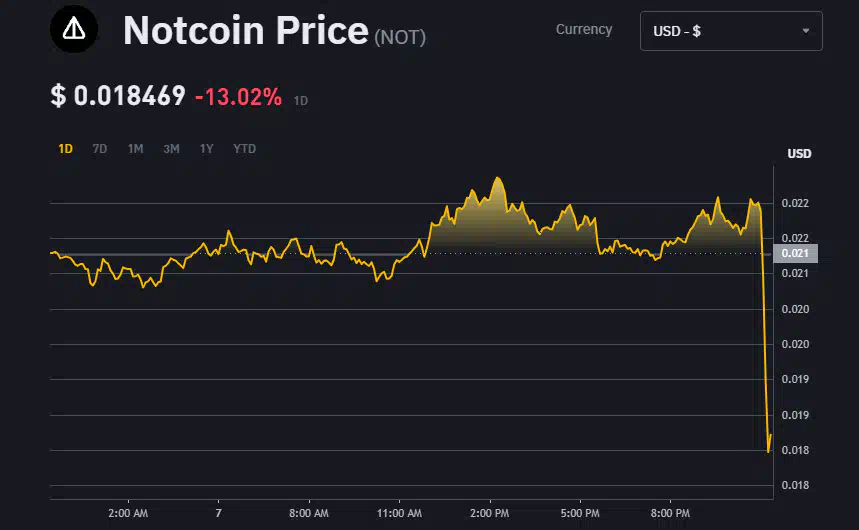Click the 5:00 PM time axis label
The height and width of the screenshot is (530, 859).
(x=580, y=514)
